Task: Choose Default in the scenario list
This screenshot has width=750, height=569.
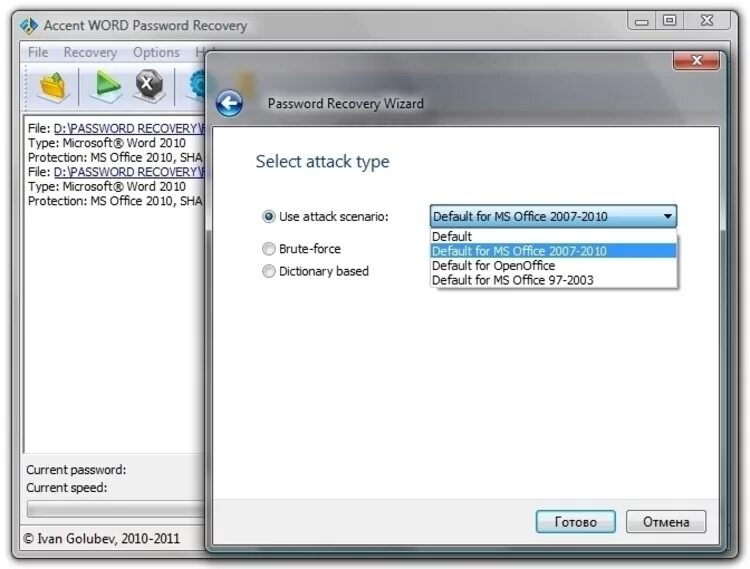Action: 553,236
